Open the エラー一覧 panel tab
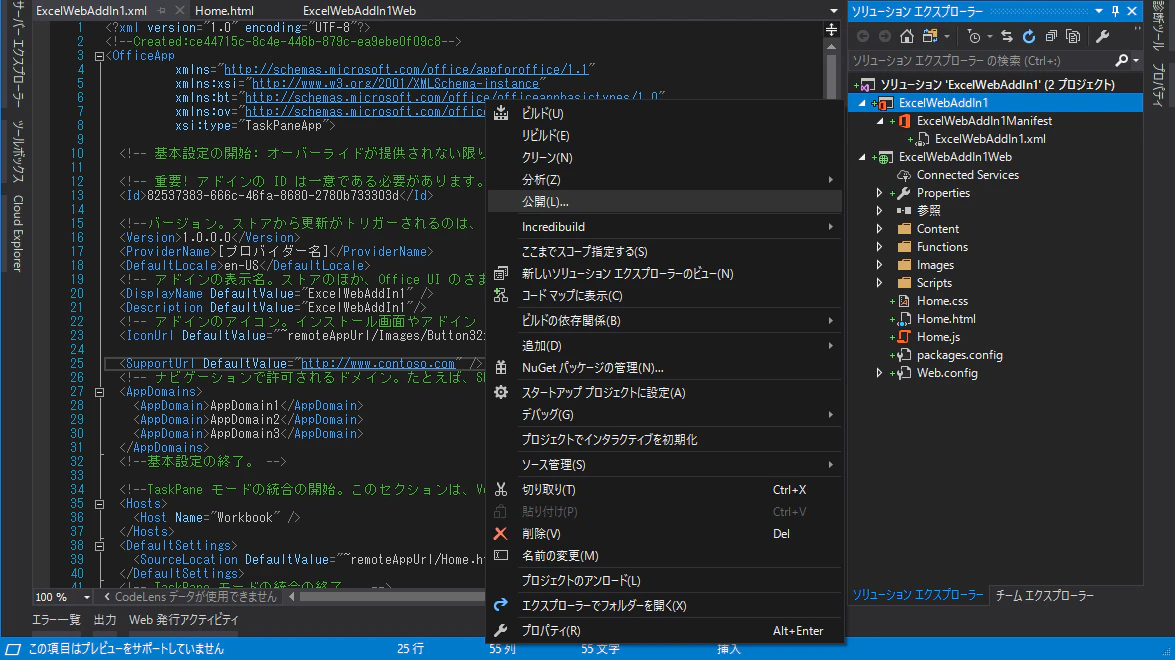Screen dimensions: 1175x660 (x=56, y=620)
